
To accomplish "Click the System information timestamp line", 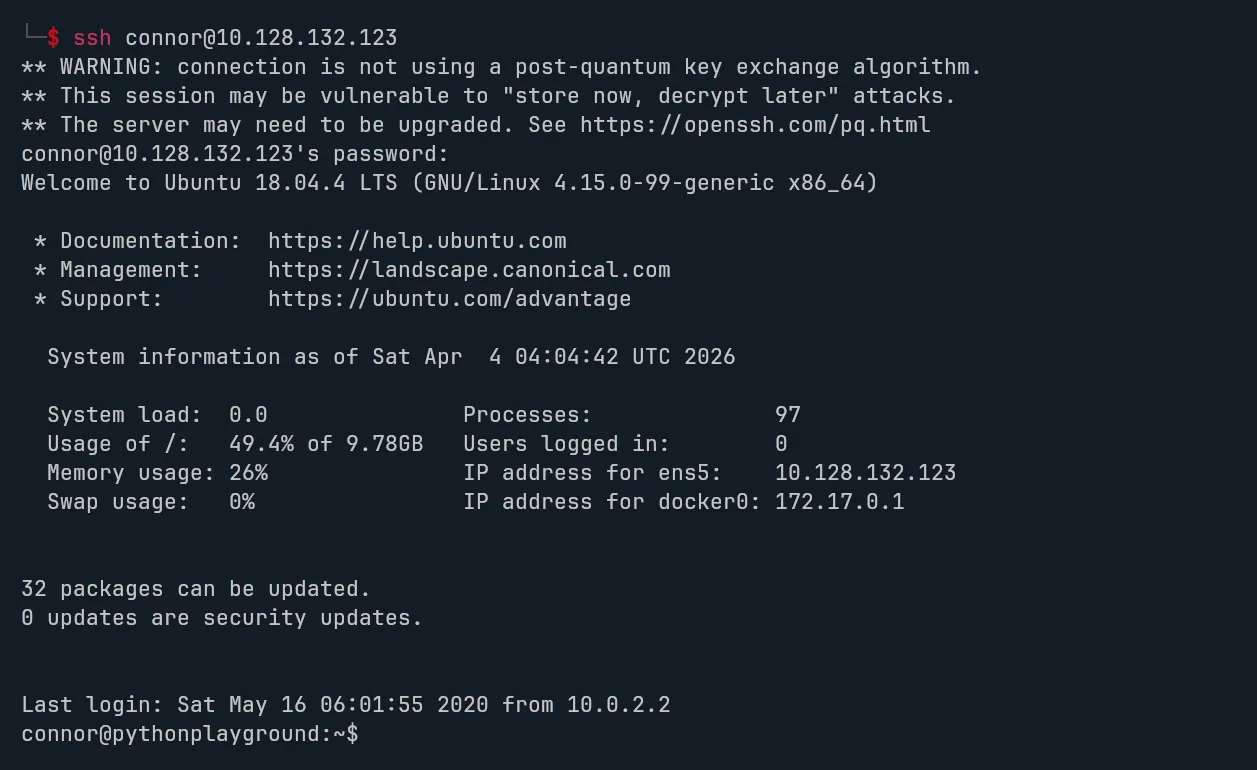I will click(391, 357).
